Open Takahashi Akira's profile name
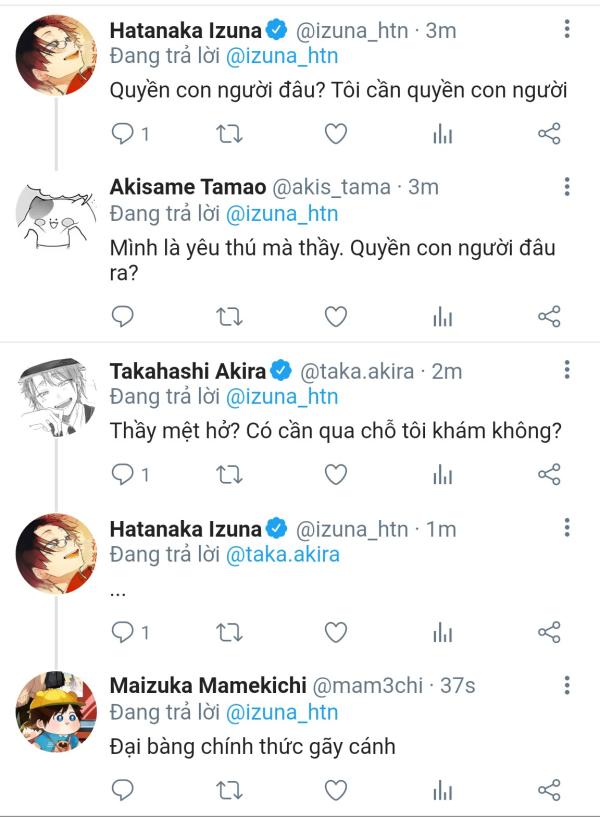This screenshot has width=600, height=817. (188, 371)
